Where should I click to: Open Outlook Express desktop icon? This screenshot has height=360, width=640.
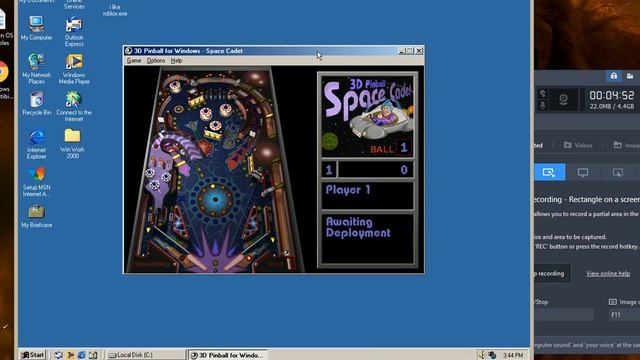click(74, 31)
